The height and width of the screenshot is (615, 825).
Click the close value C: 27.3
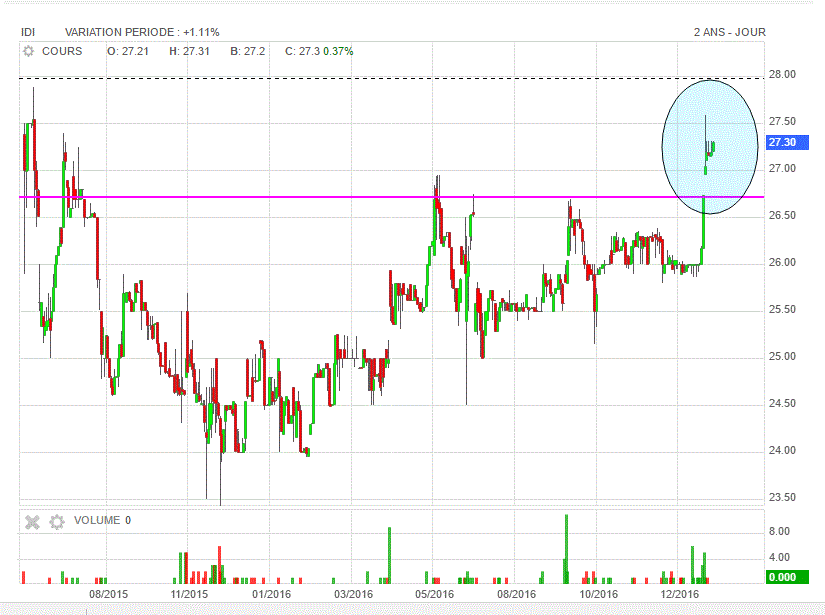[x=303, y=51]
